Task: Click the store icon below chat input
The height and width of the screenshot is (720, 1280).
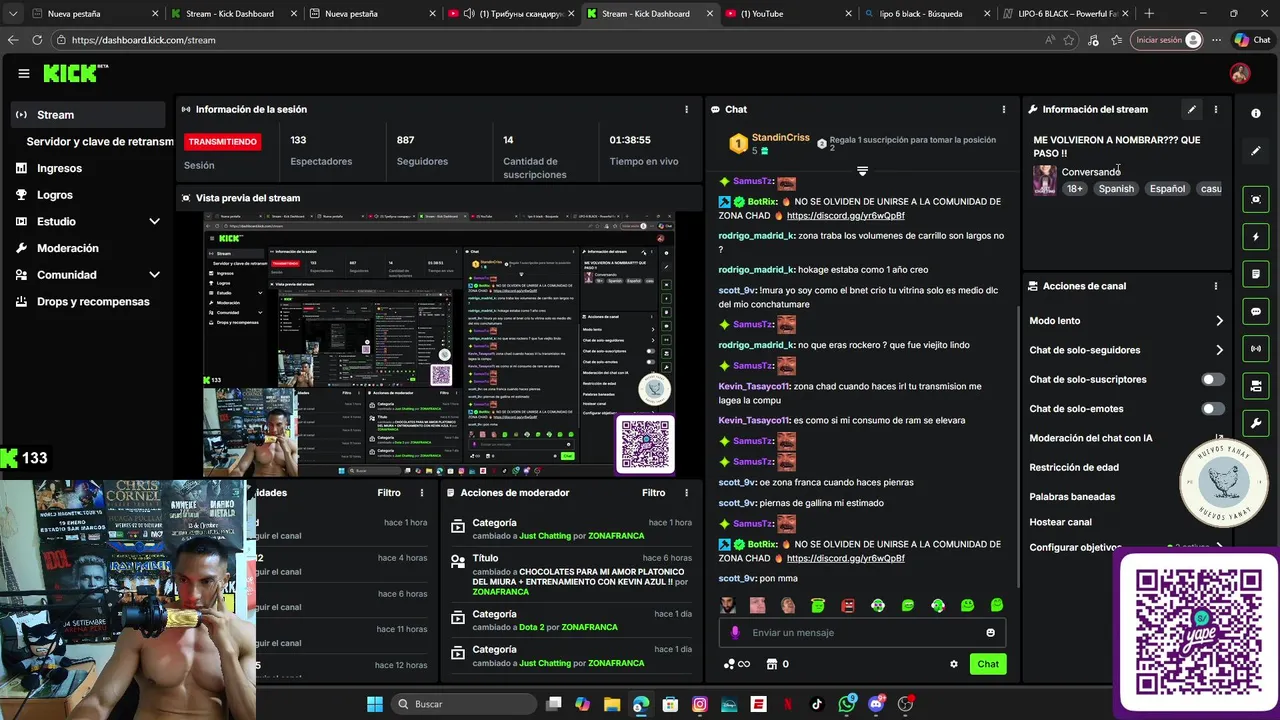Action: (x=771, y=664)
